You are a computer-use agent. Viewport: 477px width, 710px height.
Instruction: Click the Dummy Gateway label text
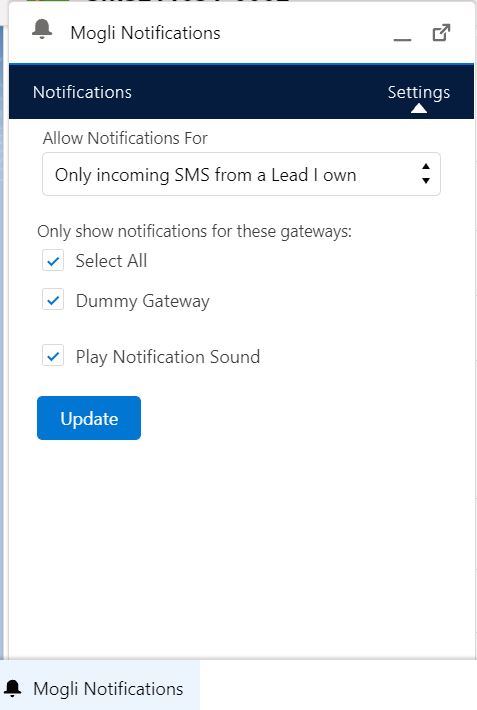(x=143, y=301)
